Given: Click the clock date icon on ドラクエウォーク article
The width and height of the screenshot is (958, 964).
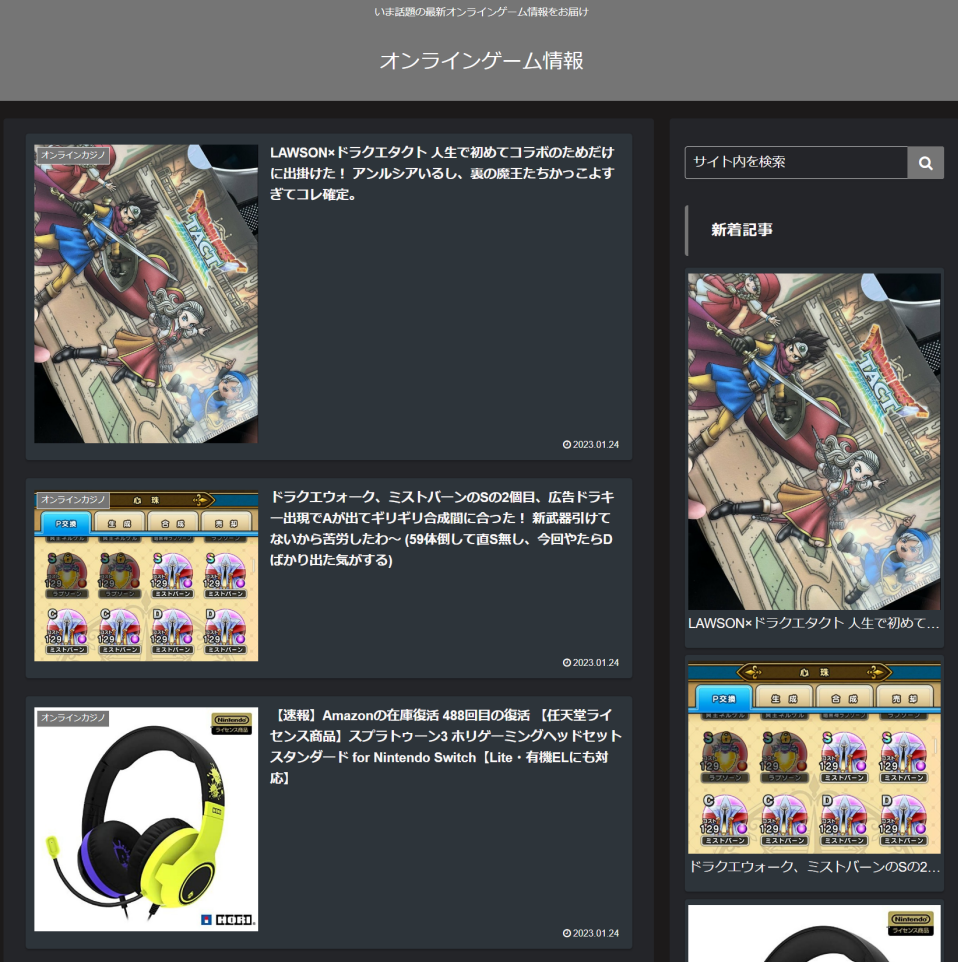Looking at the screenshot, I should [567, 663].
